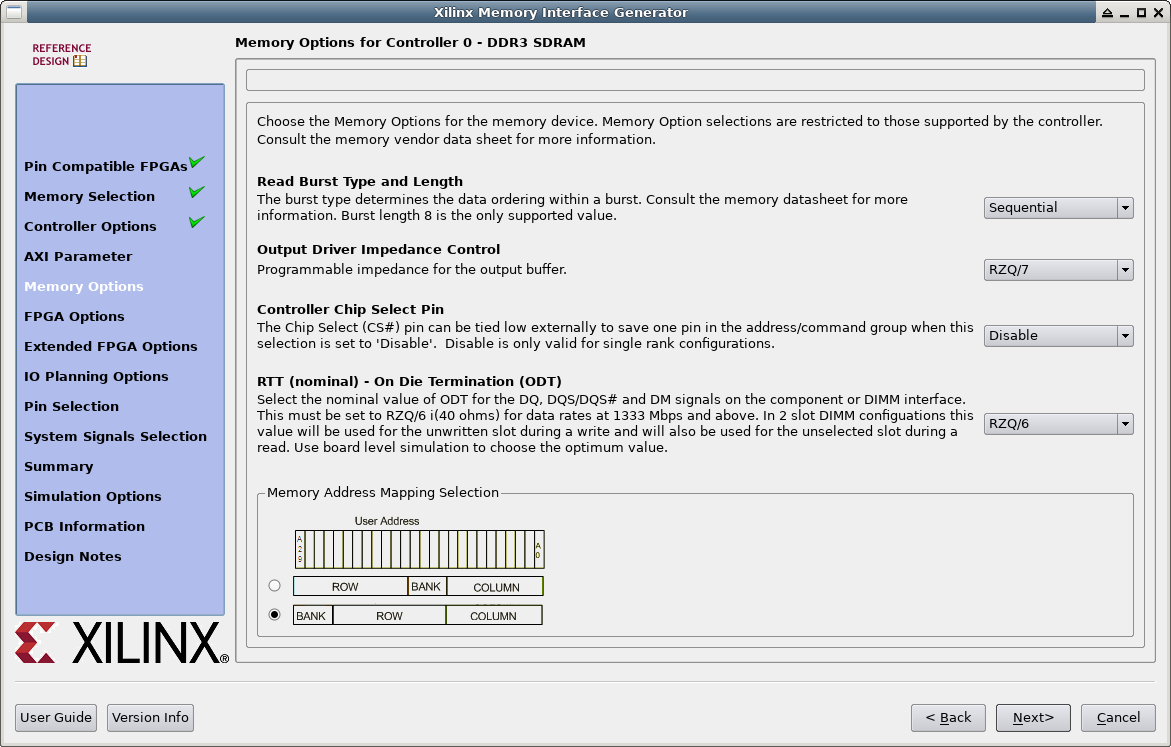Go to FPGA Options step in sidebar

(74, 317)
